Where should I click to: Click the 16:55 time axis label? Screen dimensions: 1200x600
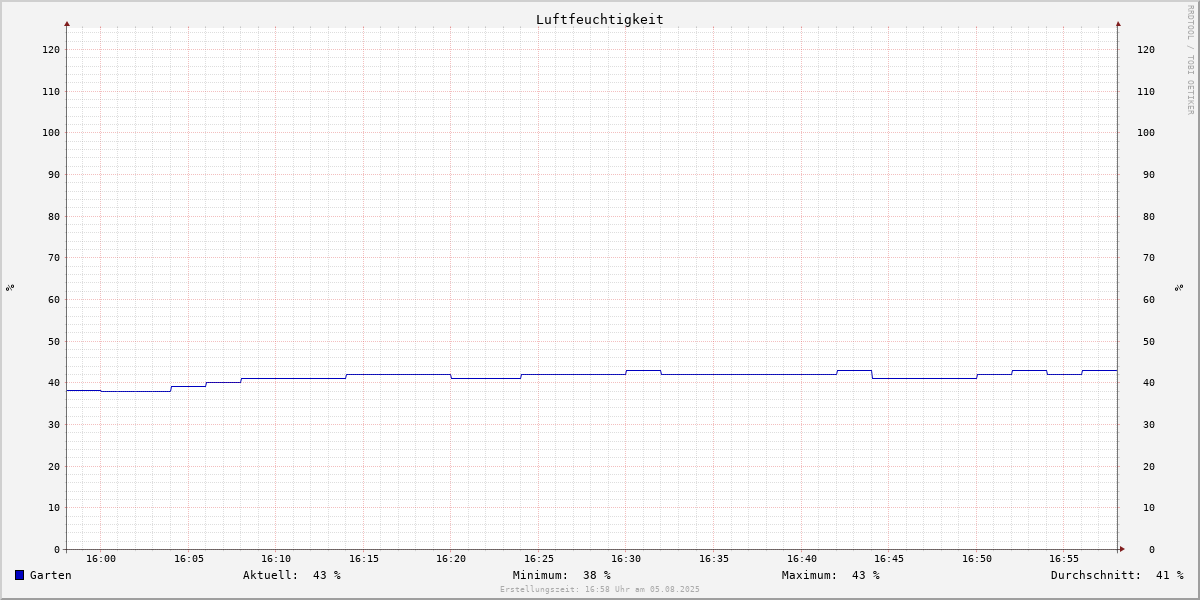(1064, 558)
